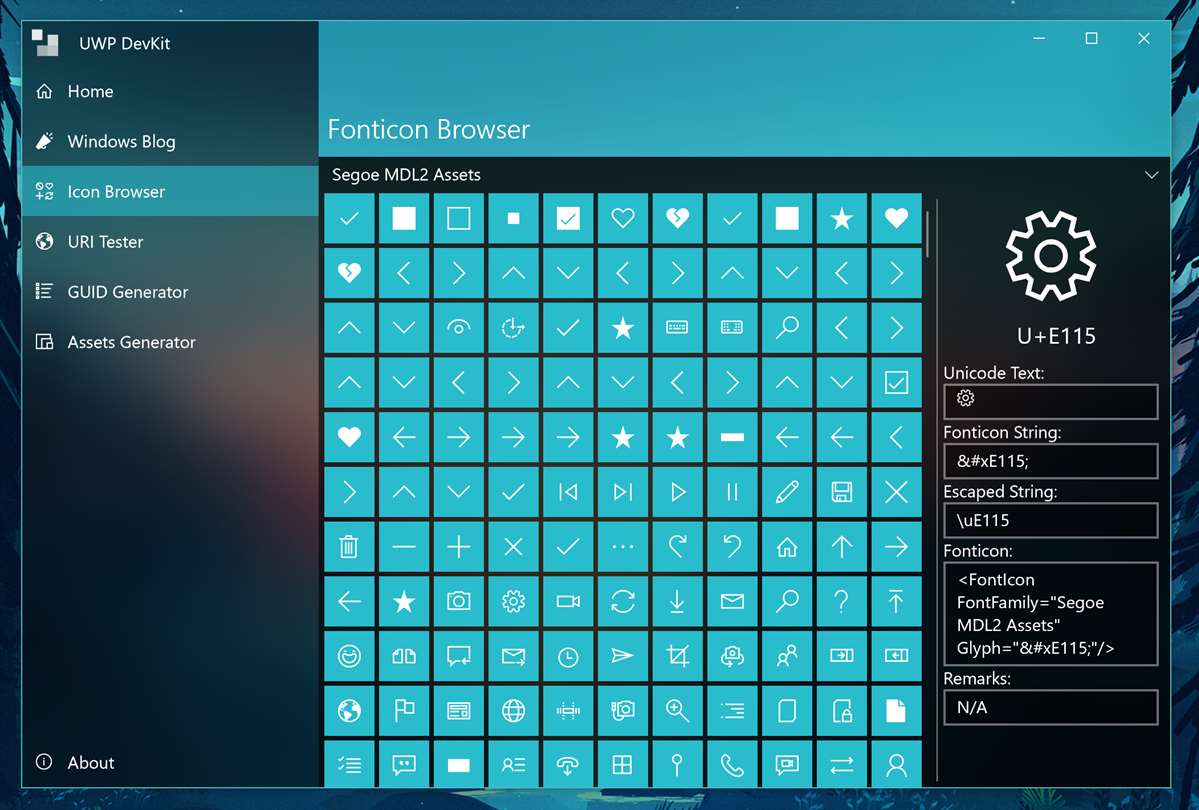This screenshot has width=1199, height=810.
Task: Select the skip-to-next track icon
Action: pyautogui.click(x=622, y=492)
